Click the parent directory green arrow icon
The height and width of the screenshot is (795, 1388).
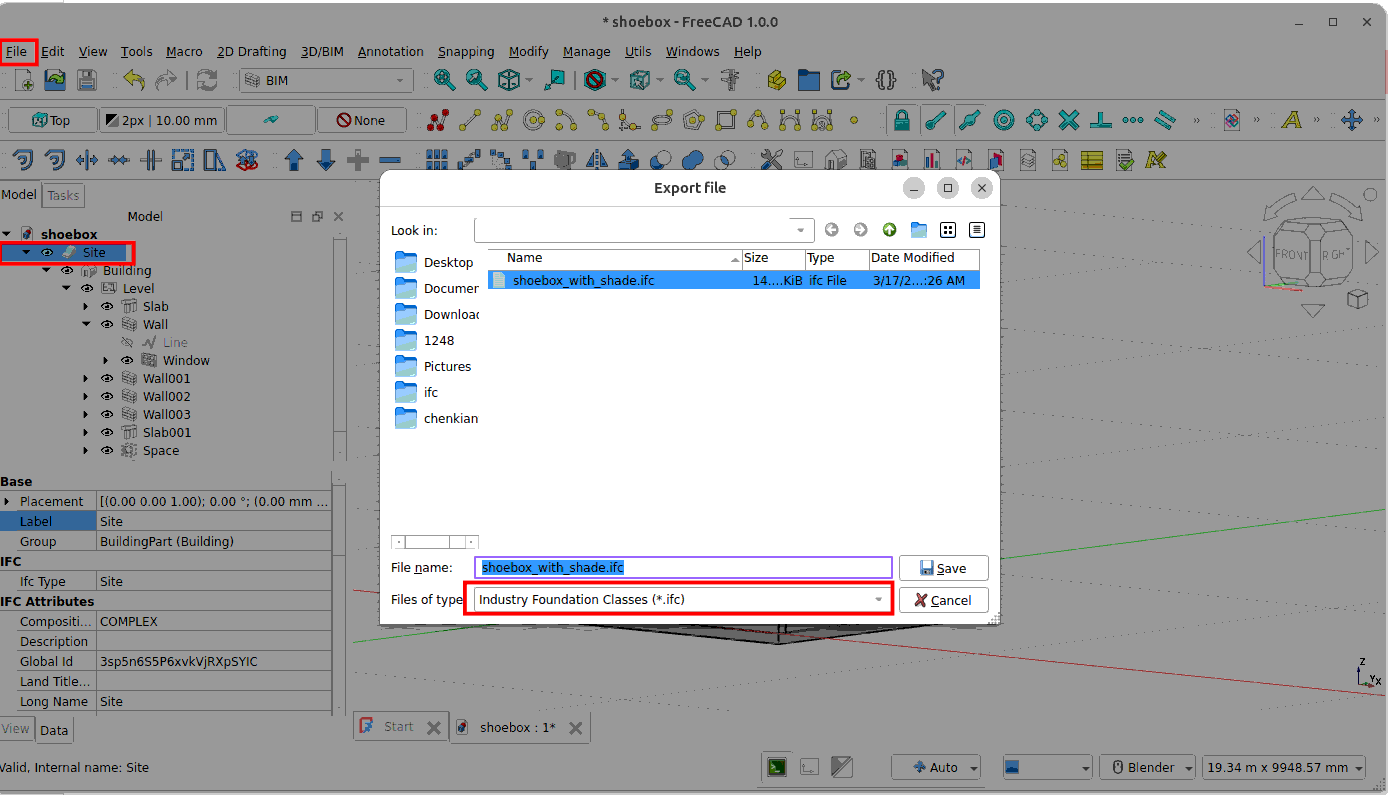pyautogui.click(x=889, y=230)
